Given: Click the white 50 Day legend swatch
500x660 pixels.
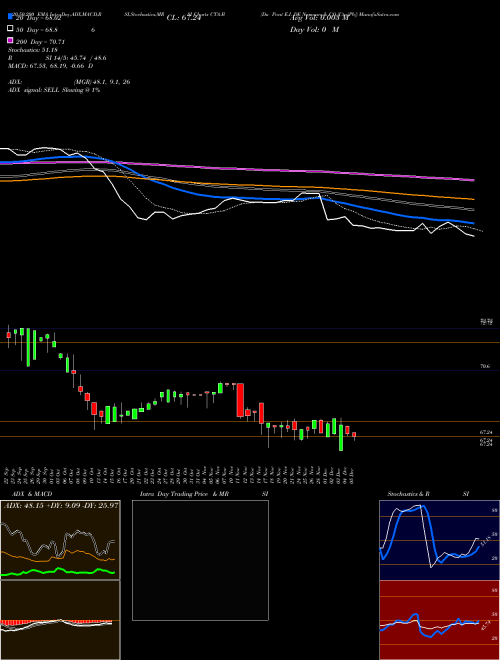Looking at the screenshot, I should 11,28.
